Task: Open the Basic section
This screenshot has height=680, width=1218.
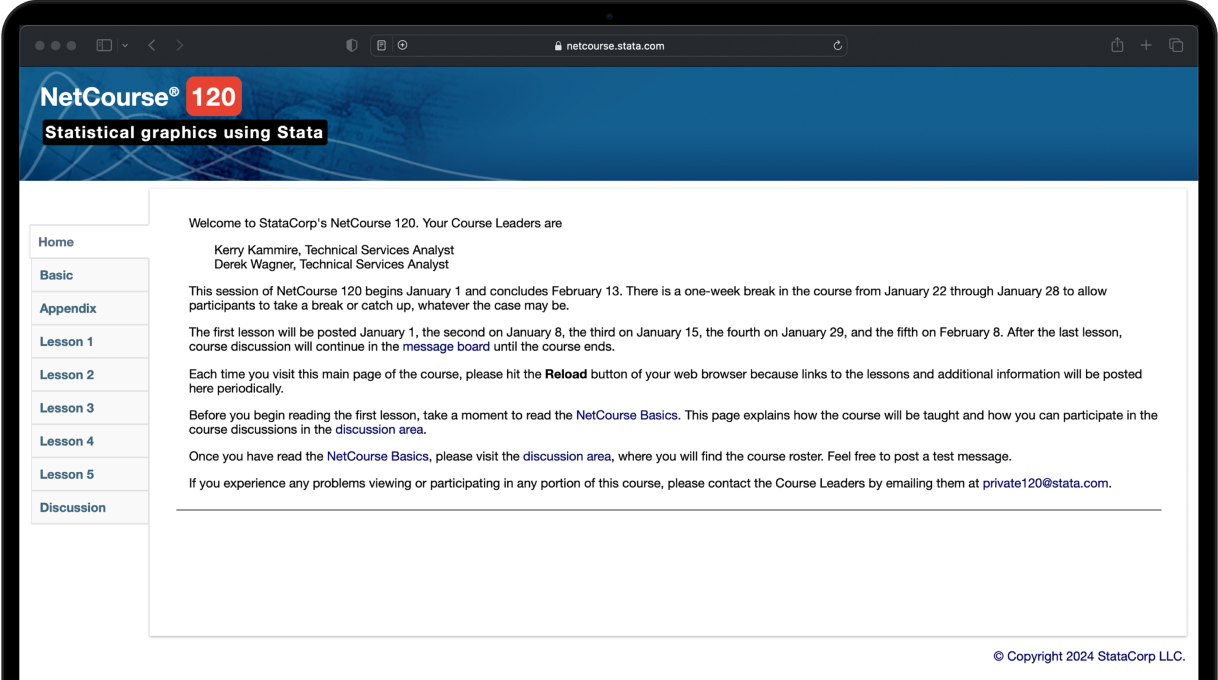Action: (57, 275)
